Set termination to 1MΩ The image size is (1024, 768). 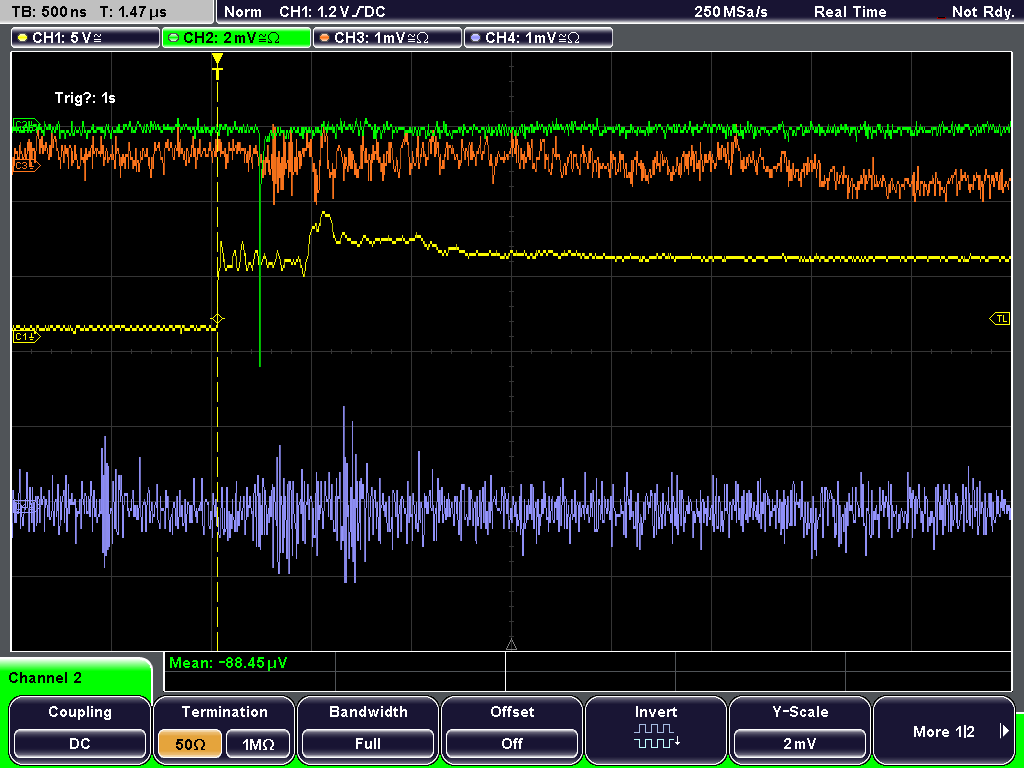click(x=258, y=743)
